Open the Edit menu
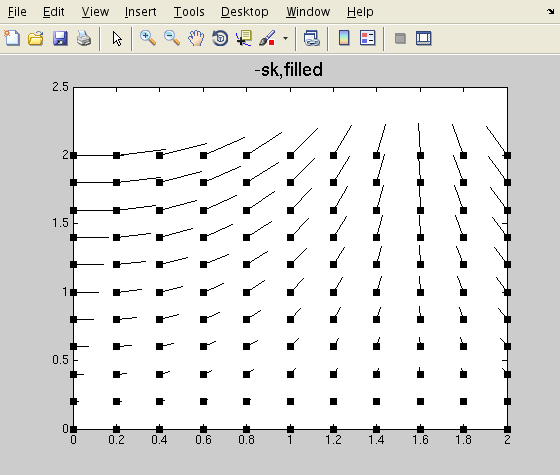The image size is (560, 475). point(54,12)
